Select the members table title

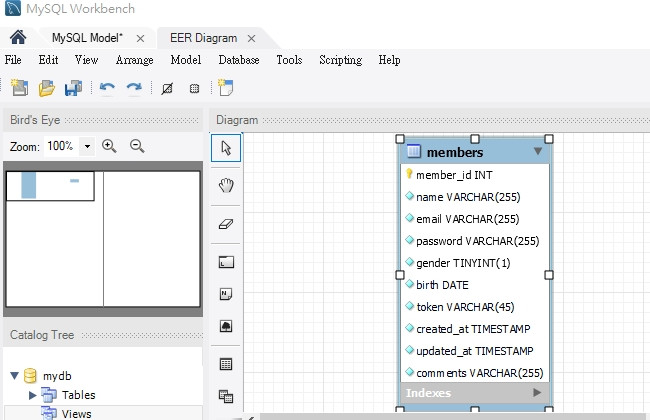[455, 152]
